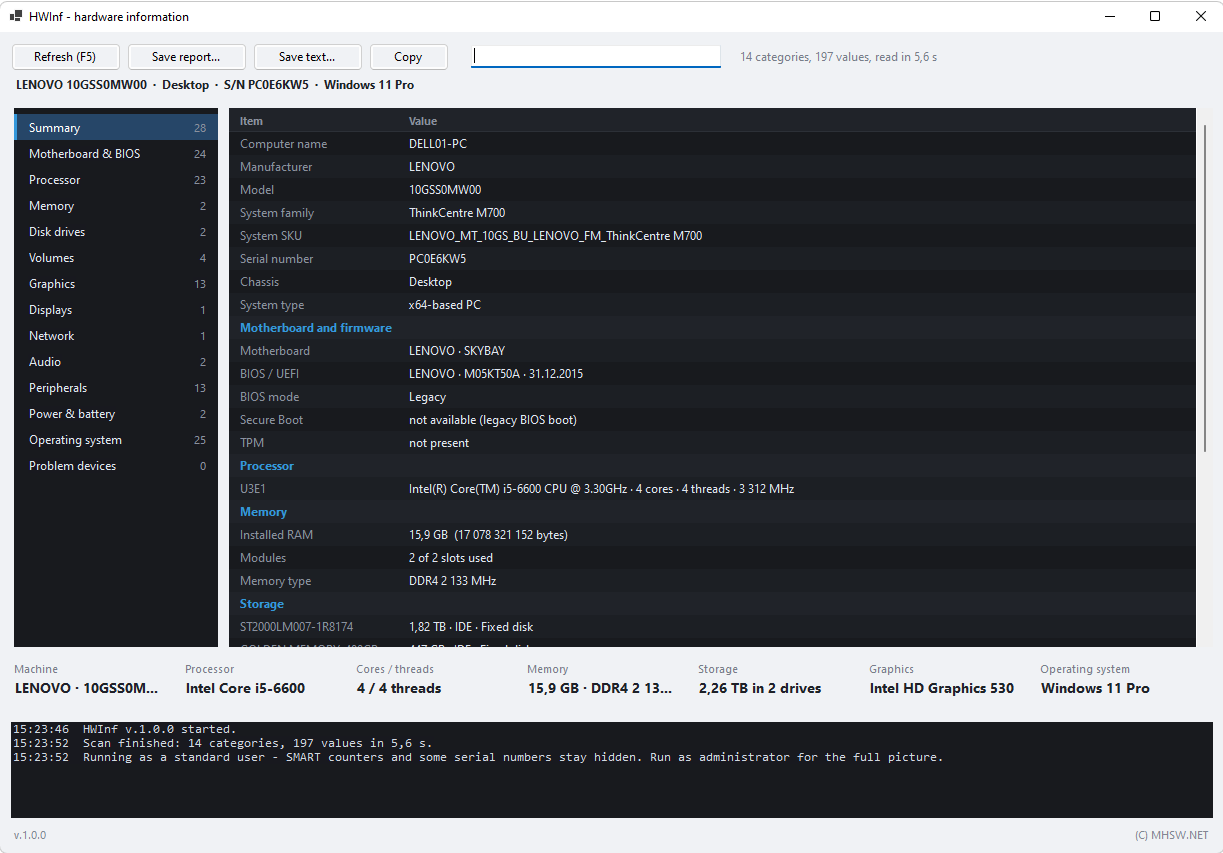Refresh the hardware scan with Refresh (F5)
The height and width of the screenshot is (853, 1223).
pos(66,57)
